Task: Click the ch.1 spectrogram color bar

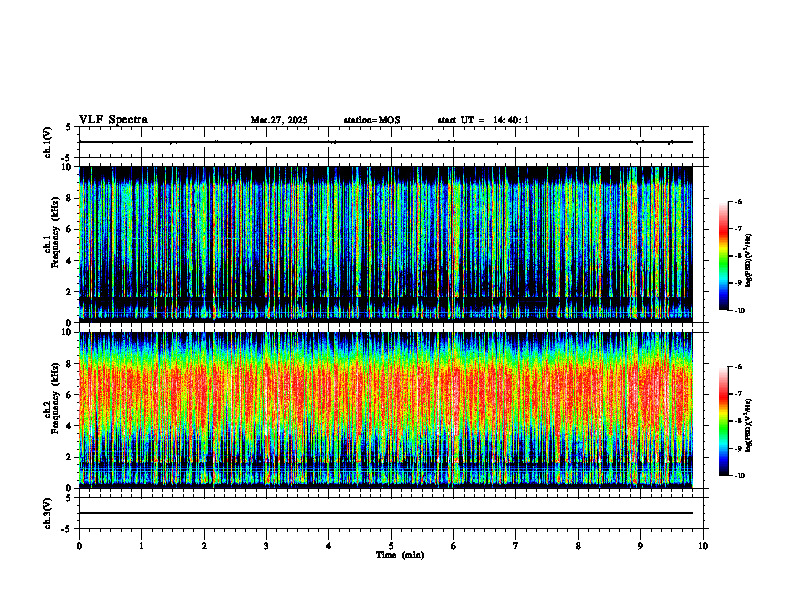Action: pos(724,256)
